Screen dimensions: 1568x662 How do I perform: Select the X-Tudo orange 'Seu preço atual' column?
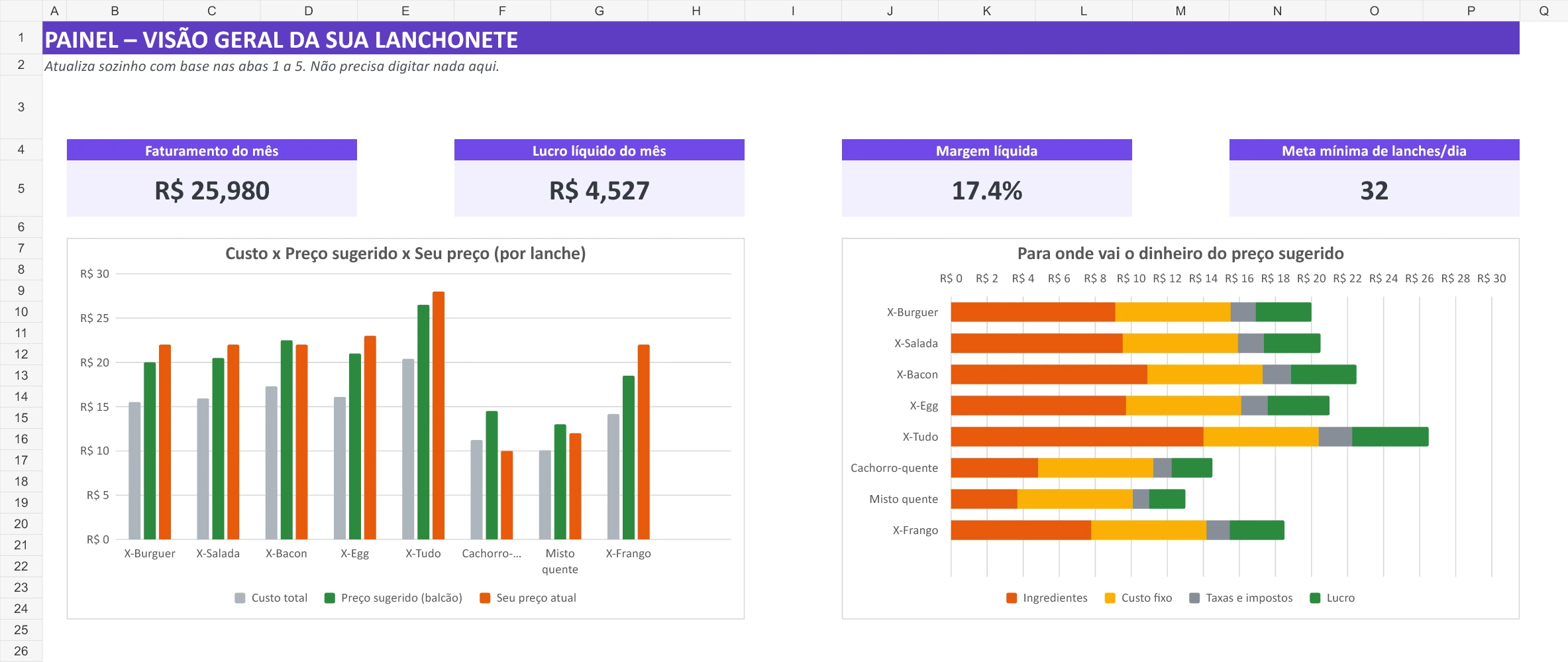click(439, 415)
